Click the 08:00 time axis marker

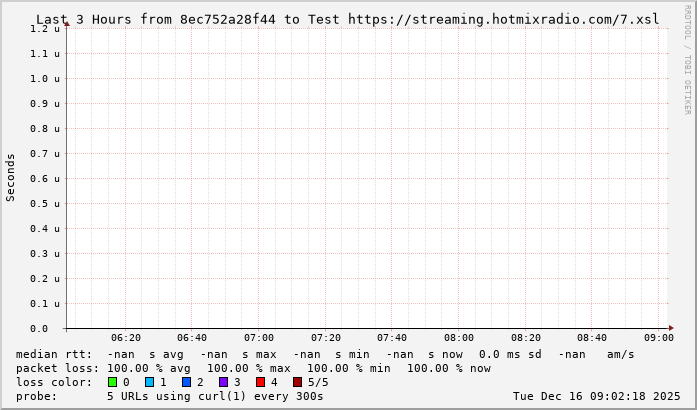459,338
